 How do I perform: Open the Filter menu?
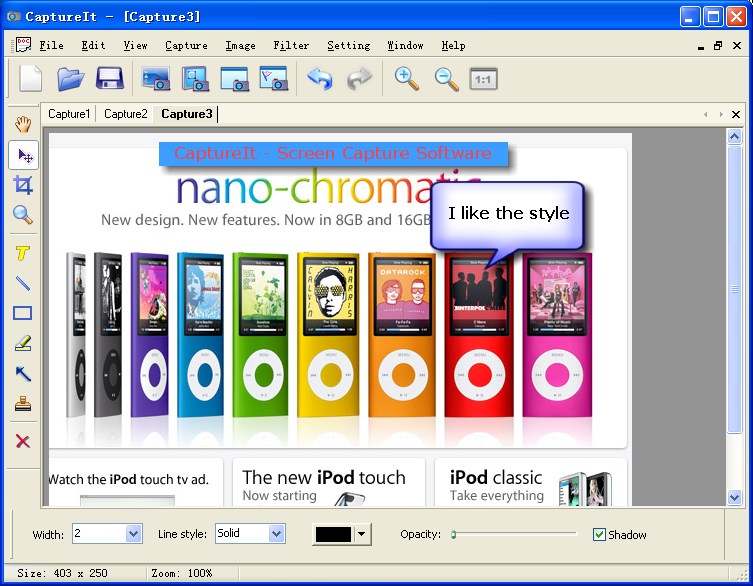coord(291,45)
